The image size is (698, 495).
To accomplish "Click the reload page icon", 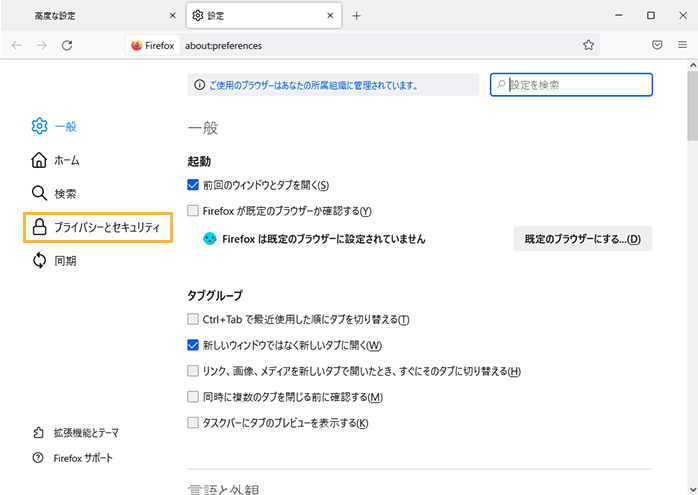I will 67,45.
